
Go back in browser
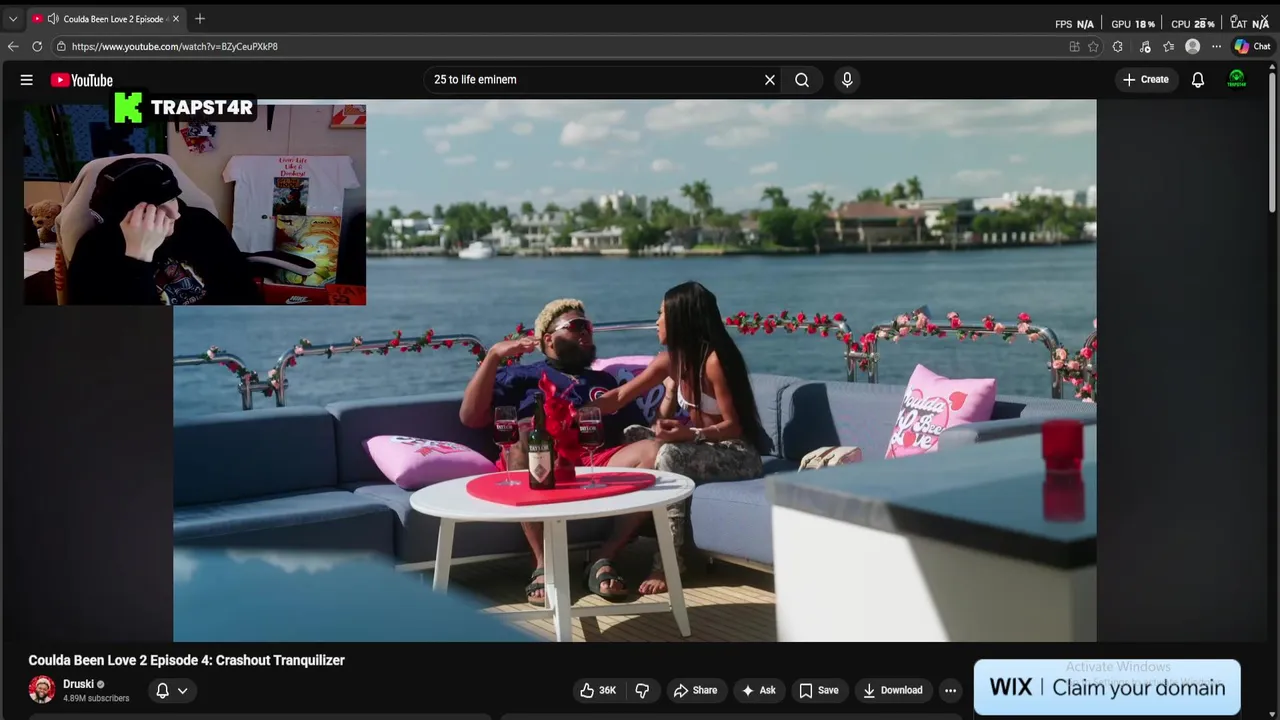pyautogui.click(x=13, y=46)
